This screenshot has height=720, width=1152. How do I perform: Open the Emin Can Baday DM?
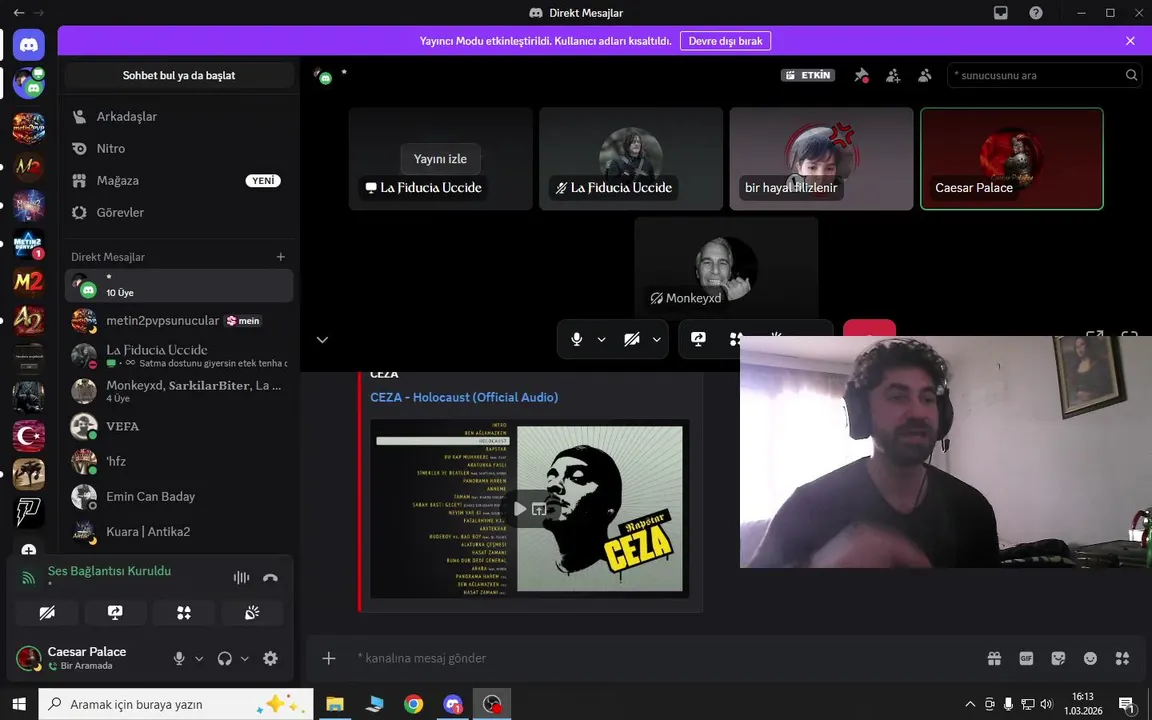(179, 497)
